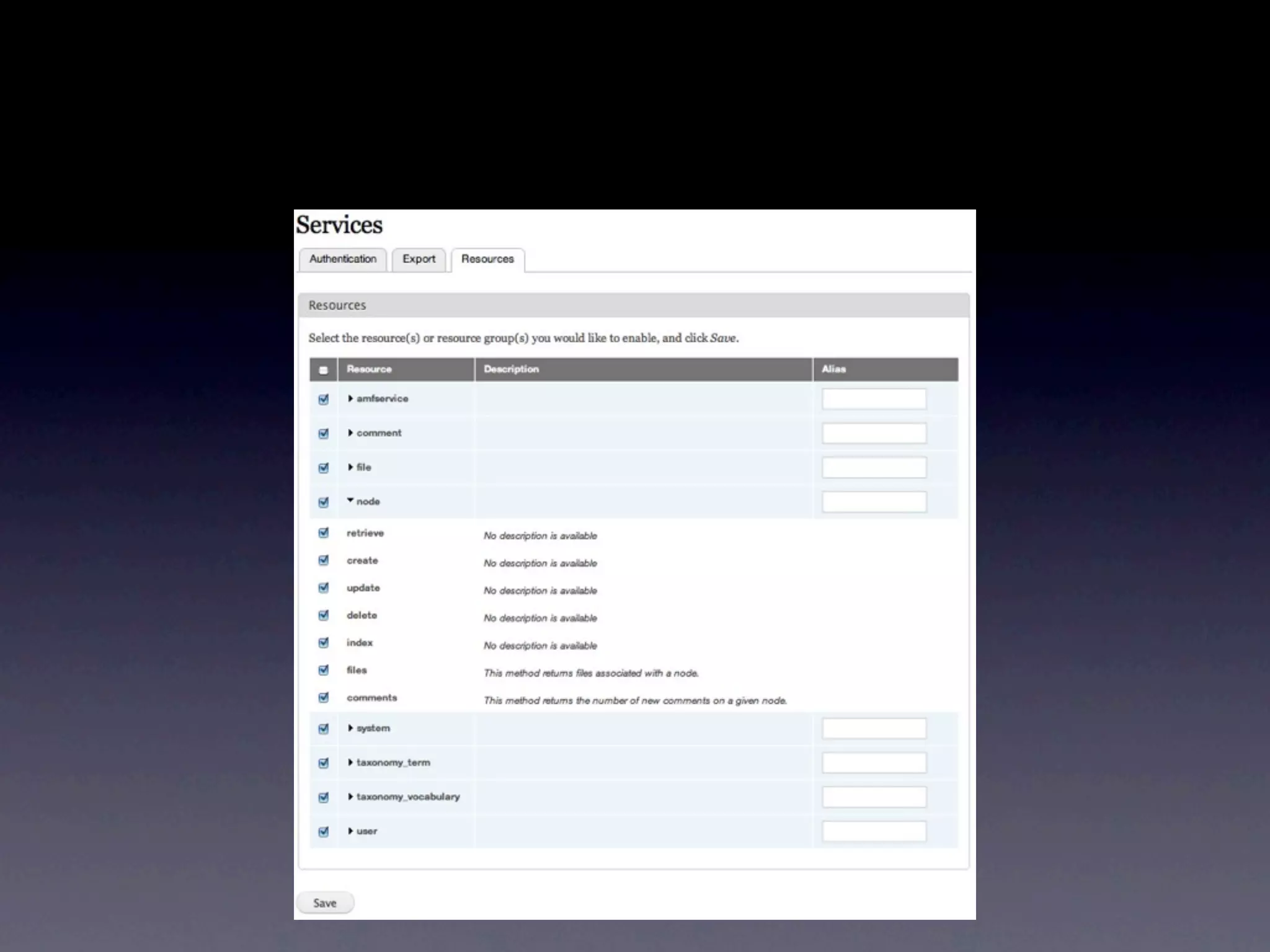The height and width of the screenshot is (952, 1270).
Task: Disable the node retrieve method checkbox
Action: (x=323, y=533)
